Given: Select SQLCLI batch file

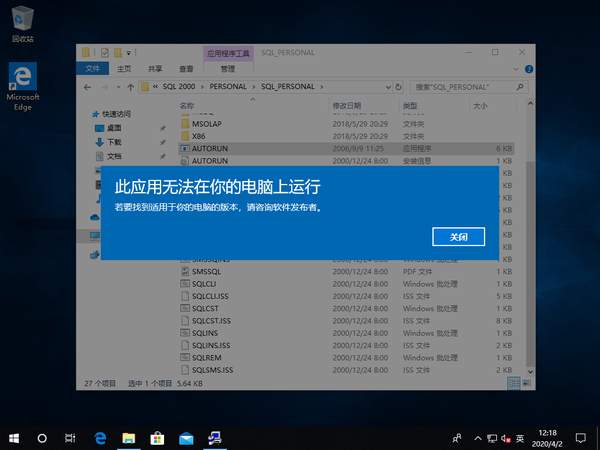Looking at the screenshot, I should (346, 284).
